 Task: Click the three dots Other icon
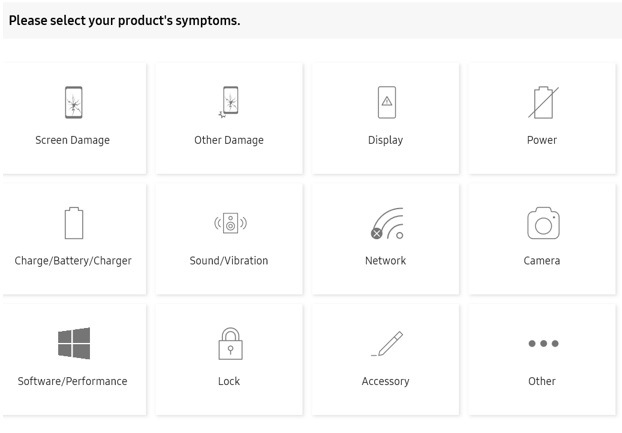point(543,343)
